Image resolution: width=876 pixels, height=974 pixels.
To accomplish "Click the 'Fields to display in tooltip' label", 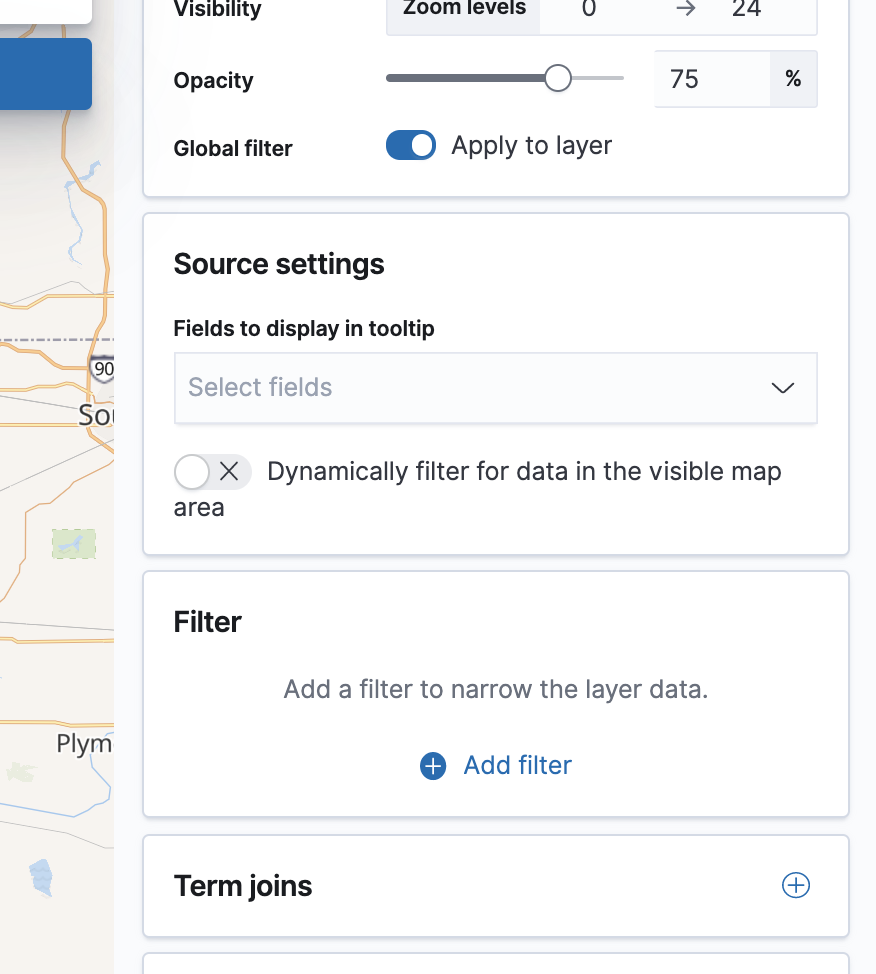I will [304, 329].
